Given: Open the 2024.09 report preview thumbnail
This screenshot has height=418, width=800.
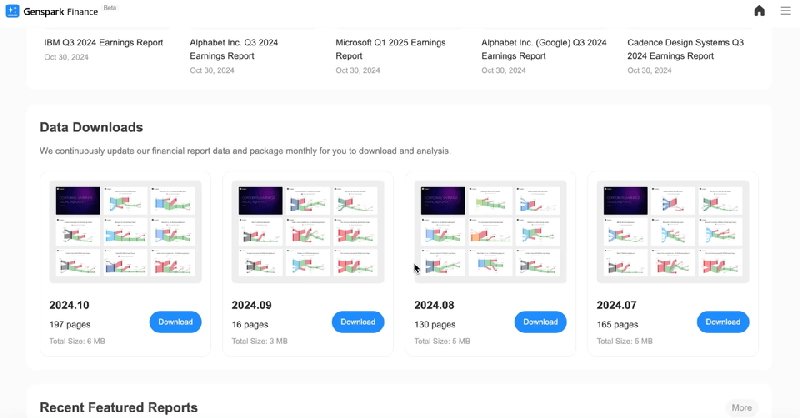Looking at the screenshot, I should tap(308, 232).
